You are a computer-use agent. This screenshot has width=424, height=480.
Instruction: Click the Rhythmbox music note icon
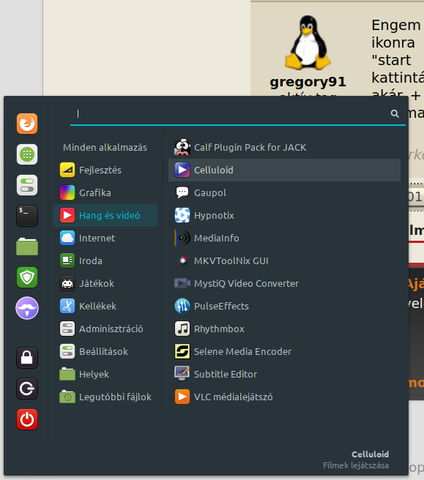click(x=182, y=329)
